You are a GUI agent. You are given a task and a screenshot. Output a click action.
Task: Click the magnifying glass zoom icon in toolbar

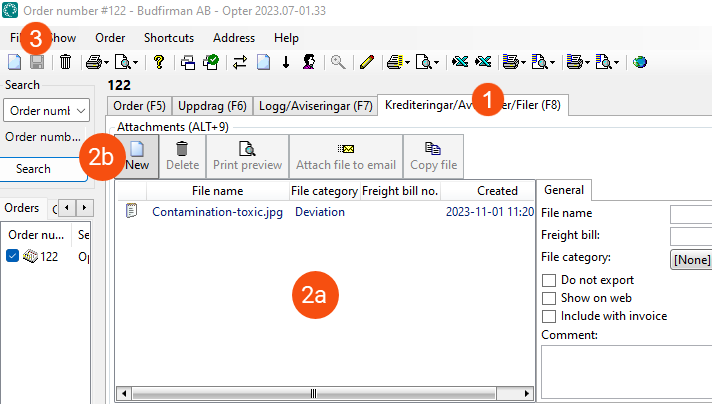338,62
